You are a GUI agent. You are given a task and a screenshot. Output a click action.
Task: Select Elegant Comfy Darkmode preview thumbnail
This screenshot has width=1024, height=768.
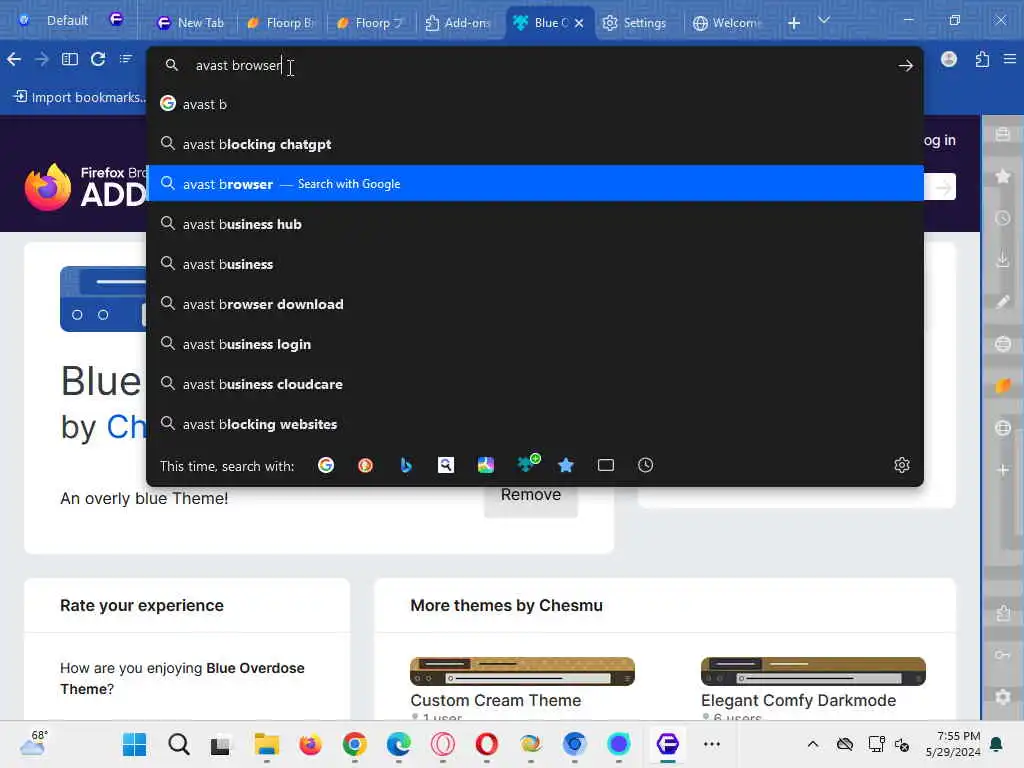coord(813,671)
